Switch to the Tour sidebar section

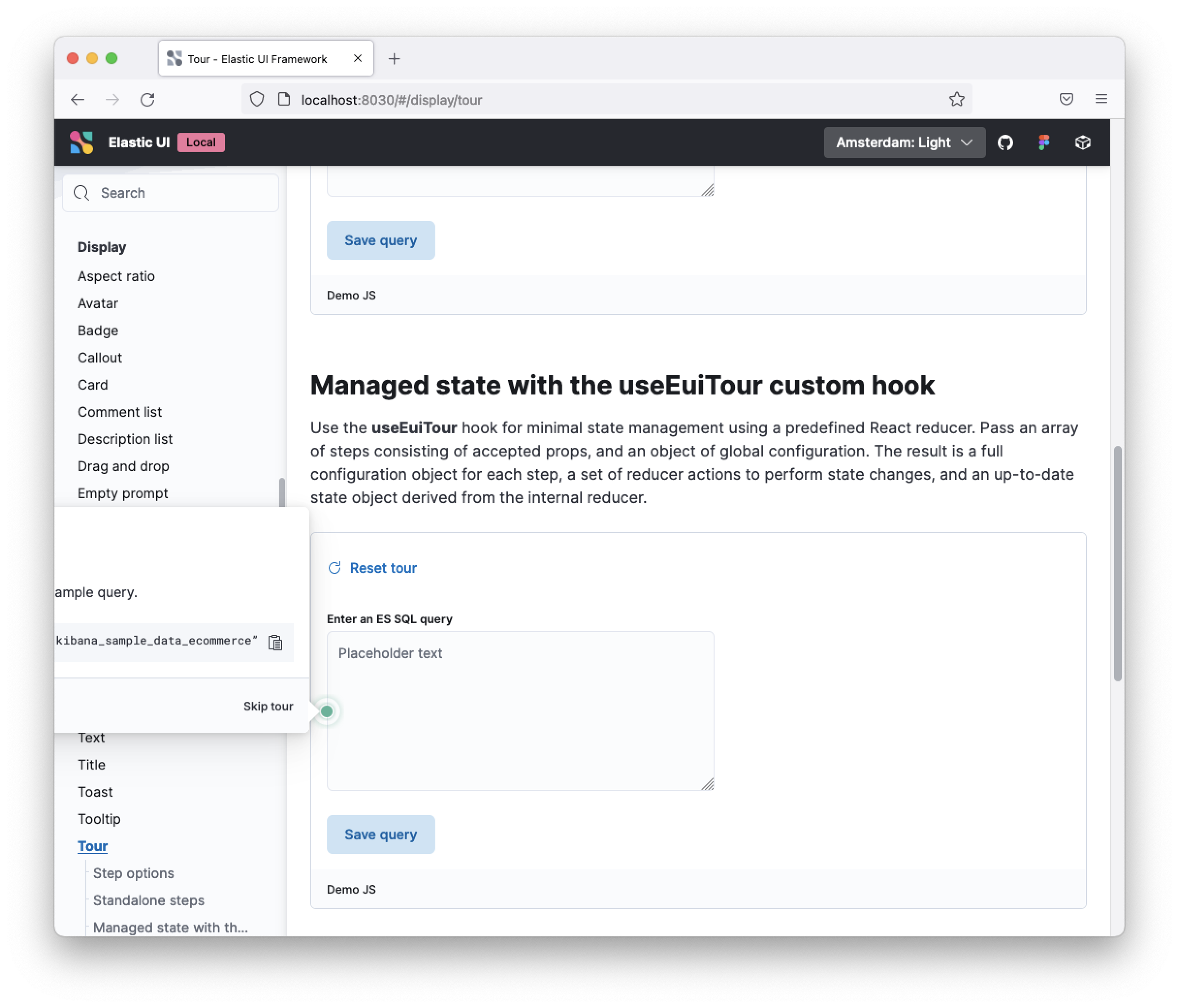tap(92, 846)
